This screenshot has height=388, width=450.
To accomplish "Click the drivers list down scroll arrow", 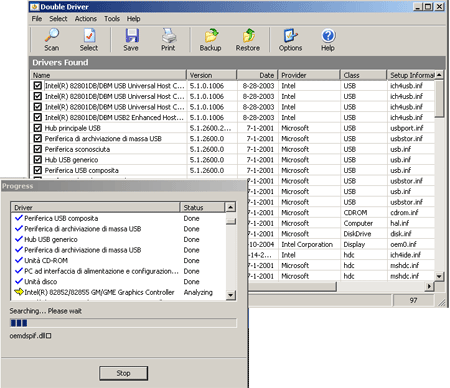I will [x=439, y=276].
